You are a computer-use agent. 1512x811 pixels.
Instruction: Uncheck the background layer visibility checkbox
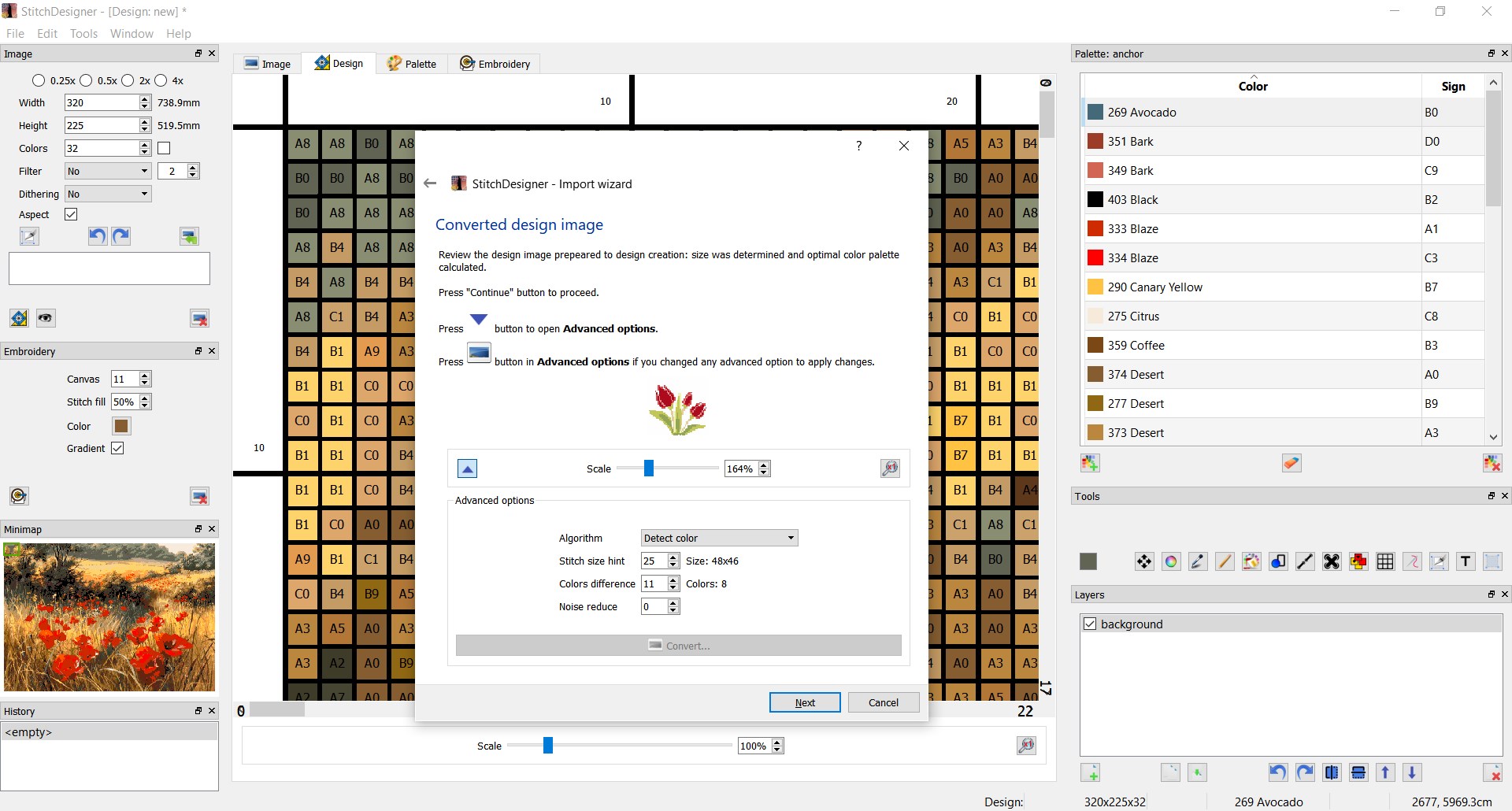1090,624
